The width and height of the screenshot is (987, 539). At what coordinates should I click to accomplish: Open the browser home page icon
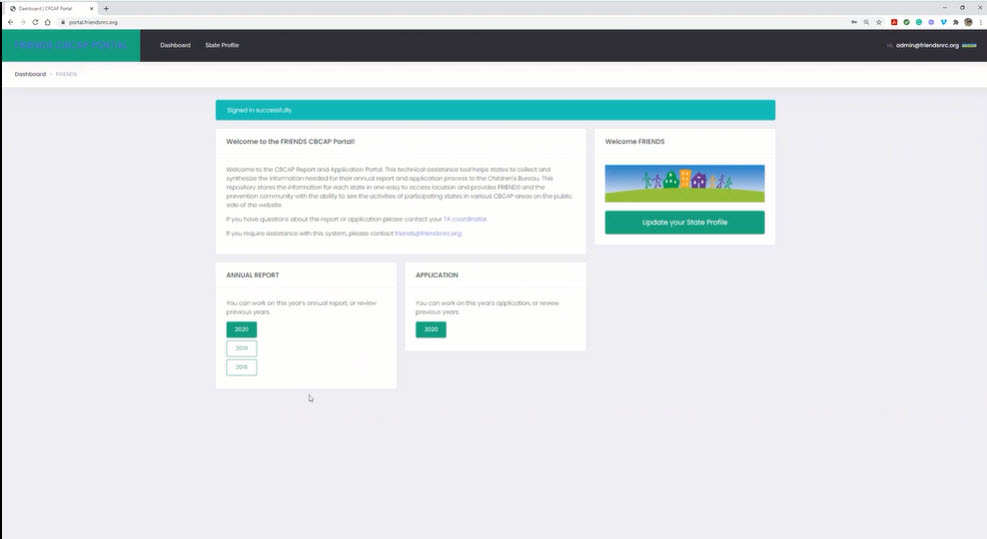(47, 22)
